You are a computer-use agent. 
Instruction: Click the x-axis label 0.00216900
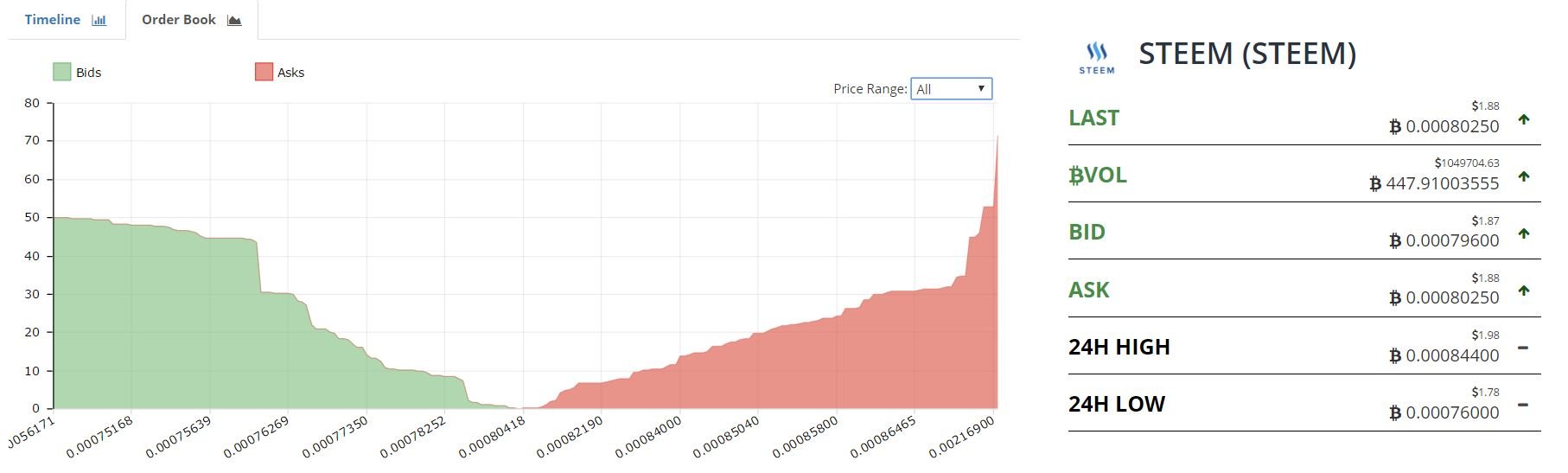(x=962, y=438)
